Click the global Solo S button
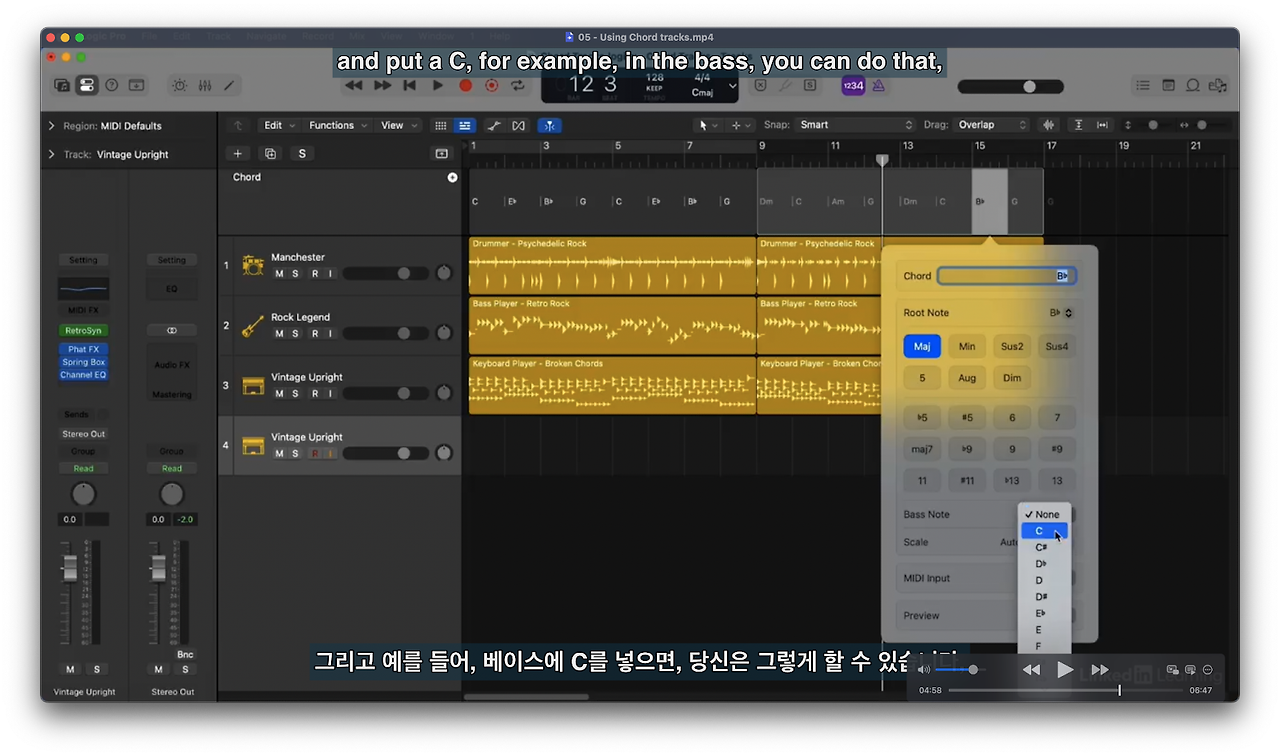Screen dimensions: 1280x756 [x=302, y=153]
